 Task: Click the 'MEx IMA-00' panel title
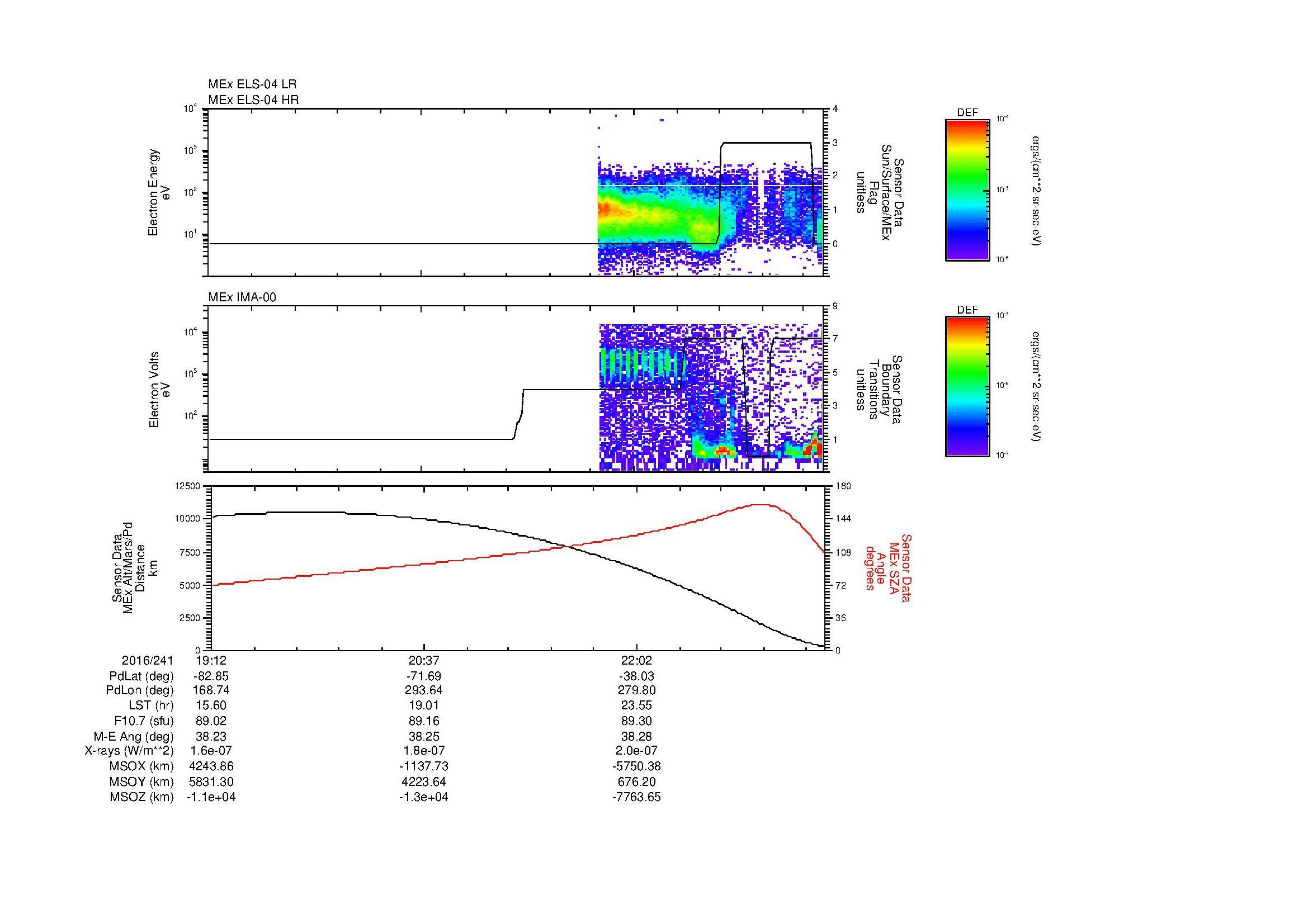point(242,297)
